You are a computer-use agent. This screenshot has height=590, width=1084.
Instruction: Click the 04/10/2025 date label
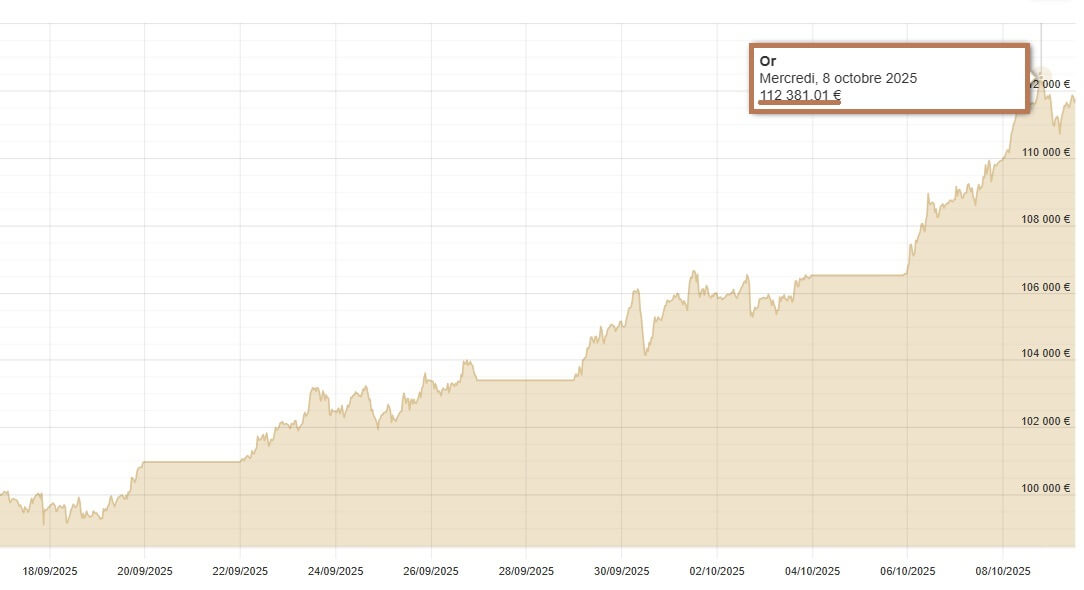pos(812,572)
